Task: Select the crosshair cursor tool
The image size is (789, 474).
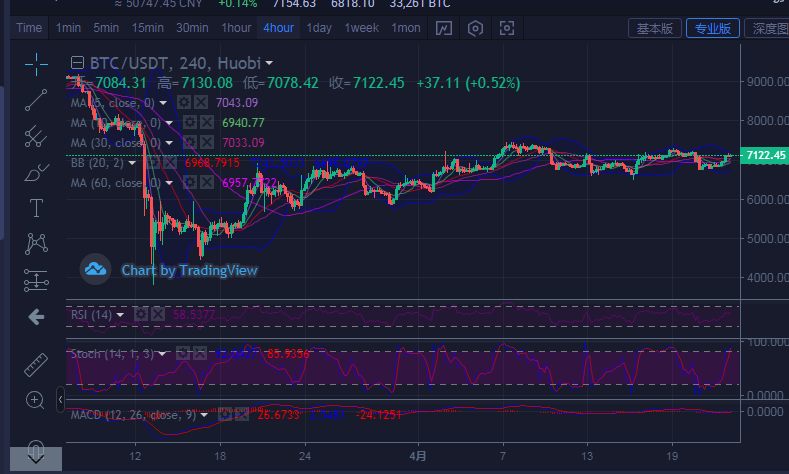Action: click(36, 64)
